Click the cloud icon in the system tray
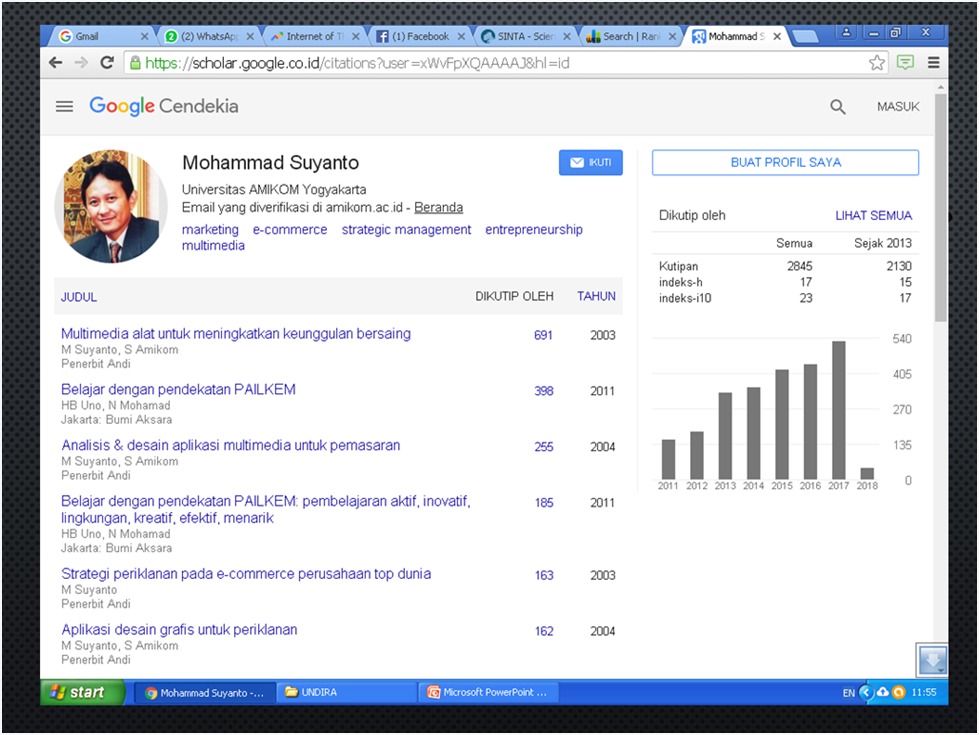The height and width of the screenshot is (735, 979). pos(883,692)
